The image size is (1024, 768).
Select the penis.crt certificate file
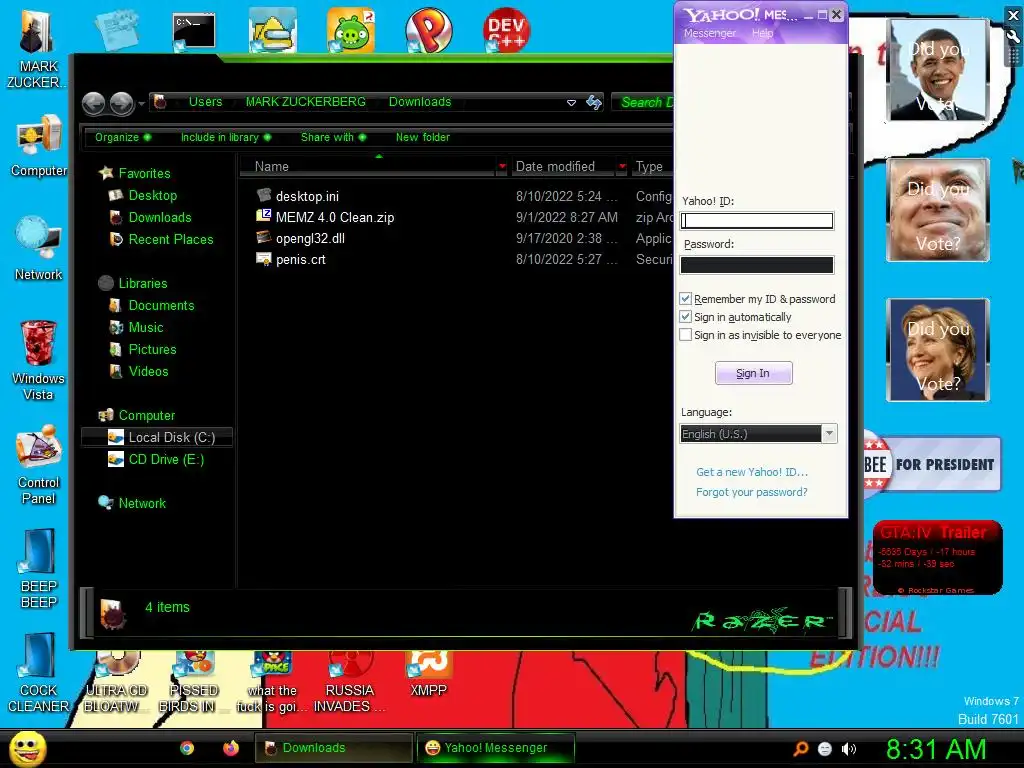(300, 259)
